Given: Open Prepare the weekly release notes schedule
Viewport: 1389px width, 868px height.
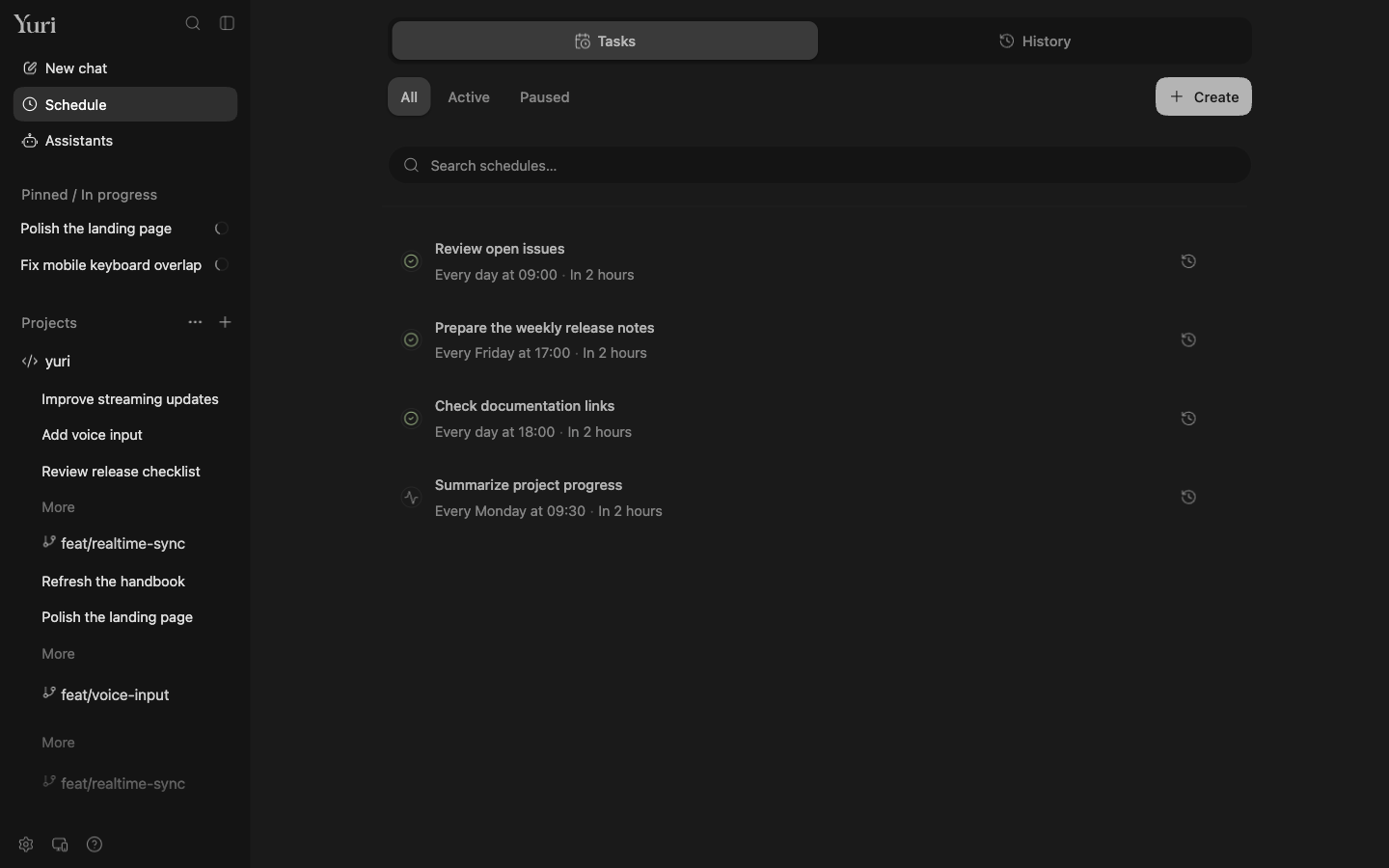Looking at the screenshot, I should coord(820,339).
